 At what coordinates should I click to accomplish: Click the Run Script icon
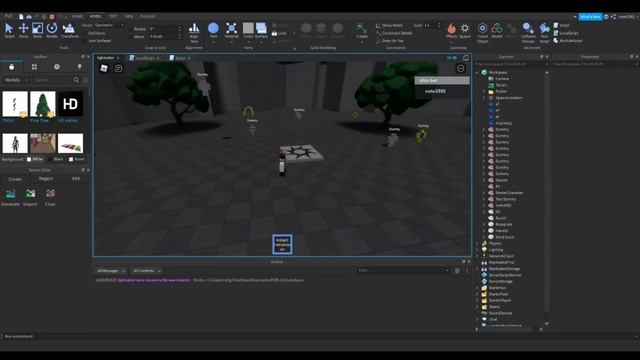[544, 28]
